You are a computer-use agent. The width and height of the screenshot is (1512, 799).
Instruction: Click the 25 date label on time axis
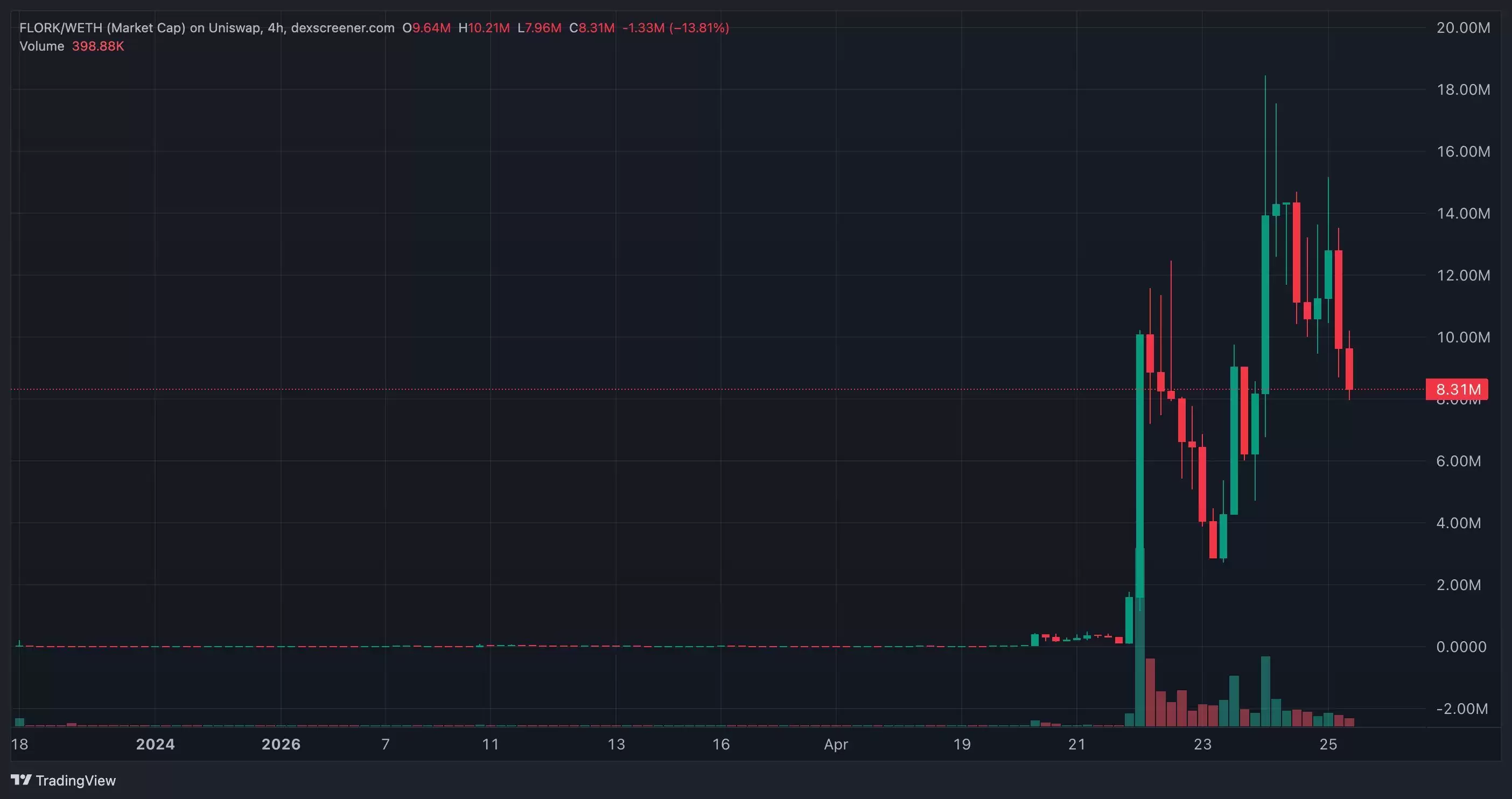(1328, 745)
